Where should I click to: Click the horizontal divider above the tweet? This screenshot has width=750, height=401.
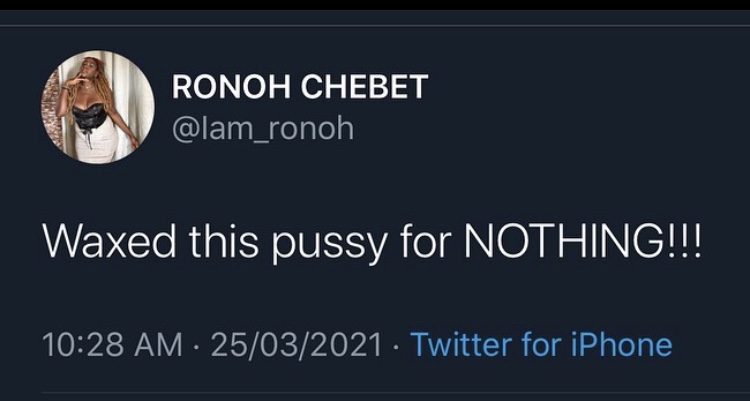pyautogui.click(x=375, y=25)
